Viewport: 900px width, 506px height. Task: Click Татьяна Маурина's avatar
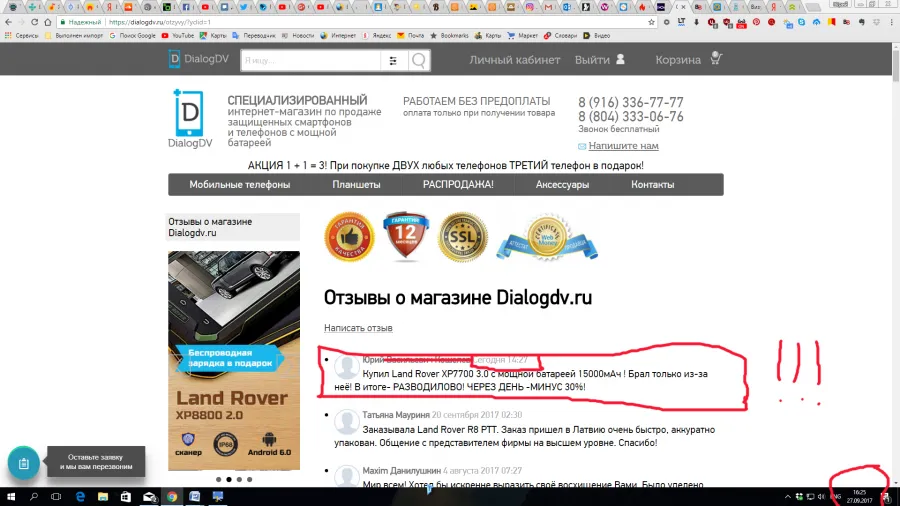(347, 422)
